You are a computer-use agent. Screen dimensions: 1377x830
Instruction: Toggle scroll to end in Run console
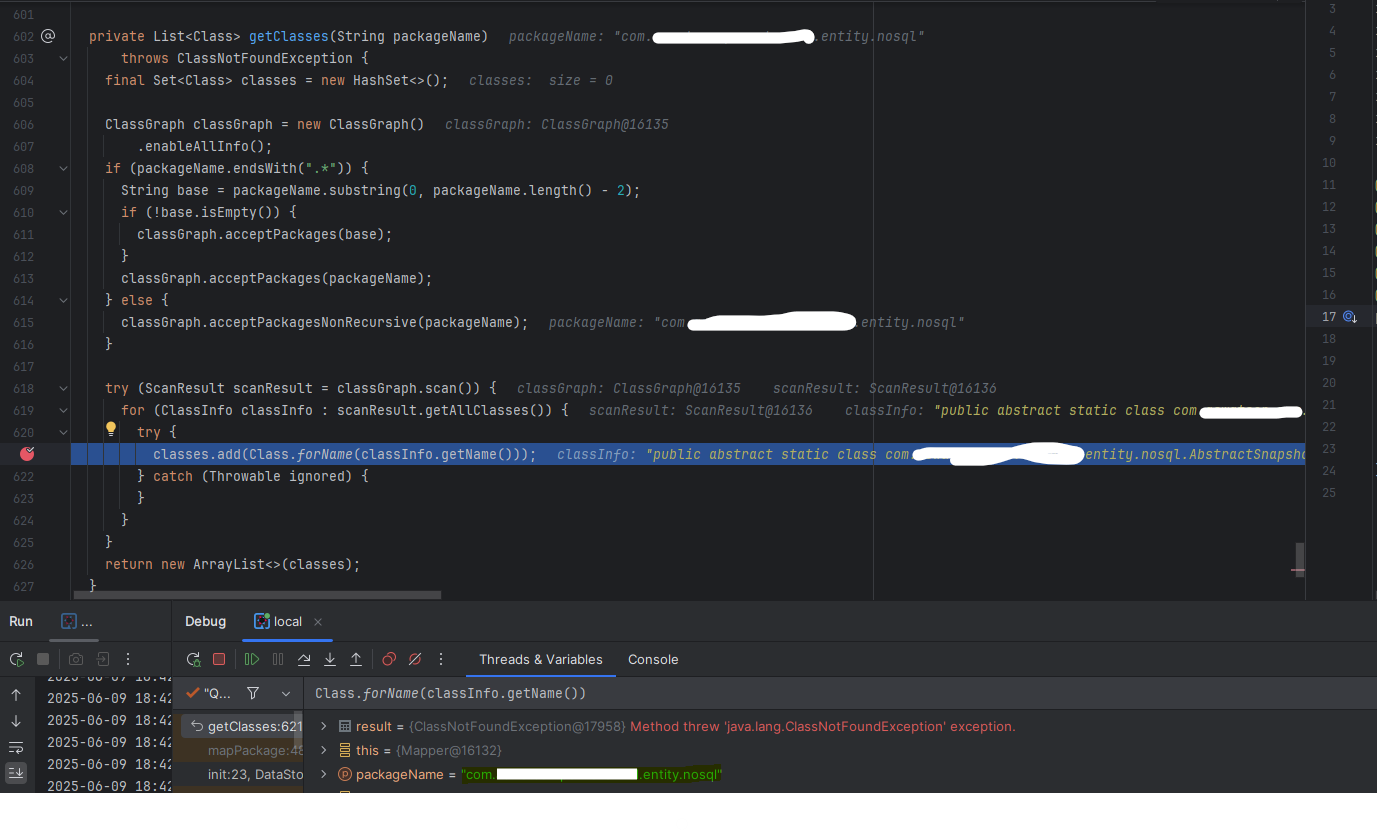tap(16, 772)
